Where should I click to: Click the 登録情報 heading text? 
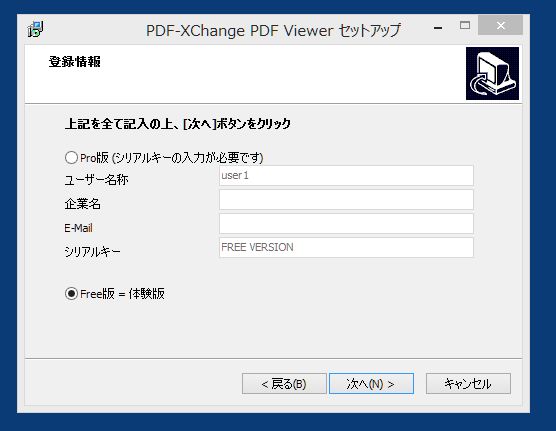click(x=74, y=62)
